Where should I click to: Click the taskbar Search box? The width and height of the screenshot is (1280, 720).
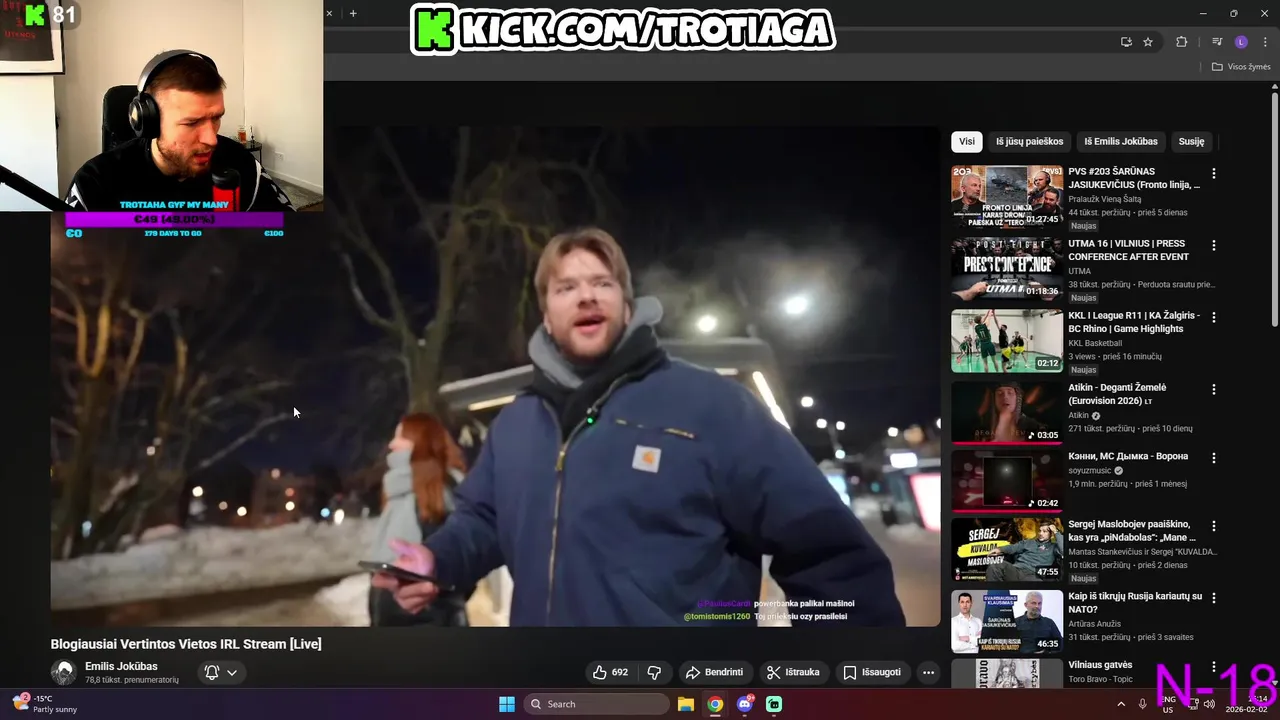(x=597, y=704)
